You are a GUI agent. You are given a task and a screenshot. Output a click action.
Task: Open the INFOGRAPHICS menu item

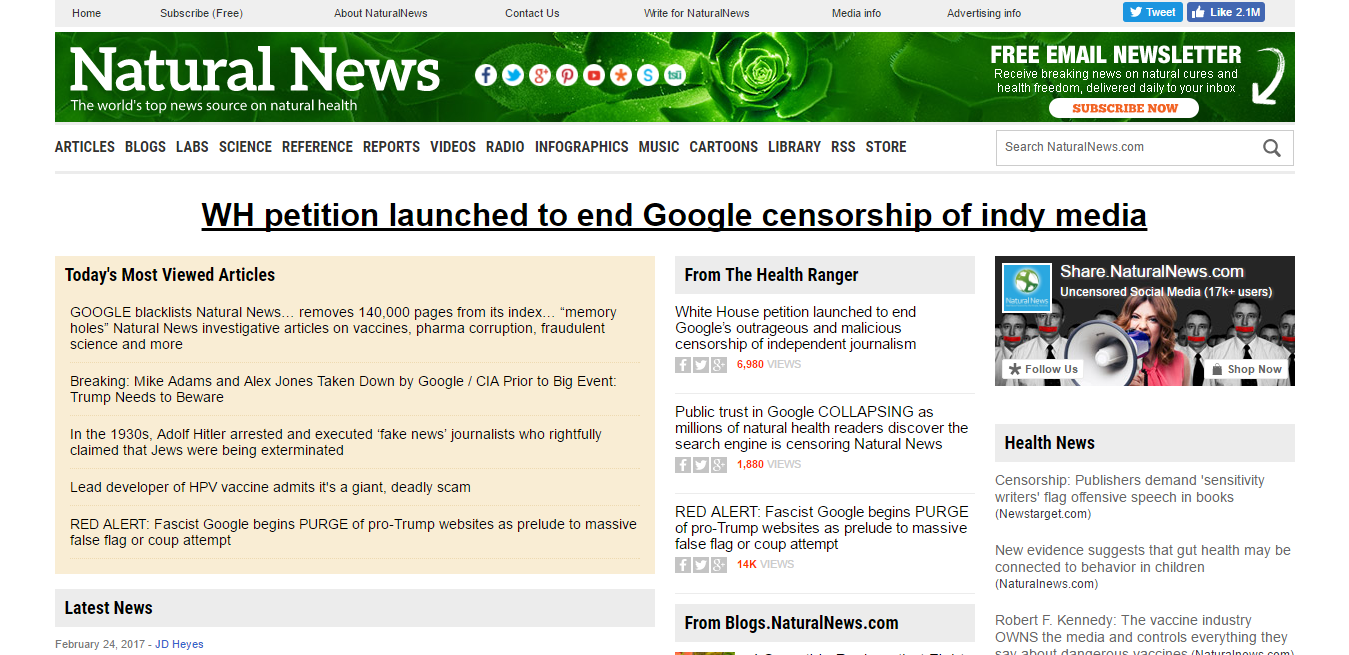point(582,147)
